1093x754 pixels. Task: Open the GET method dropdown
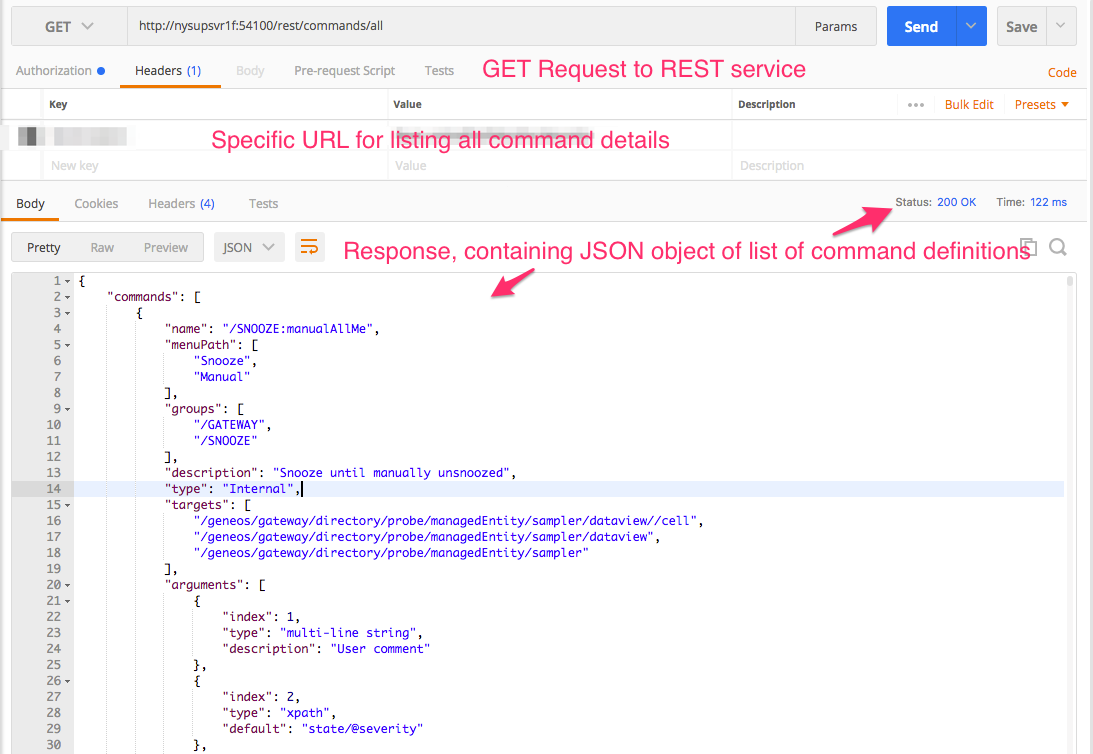69,27
